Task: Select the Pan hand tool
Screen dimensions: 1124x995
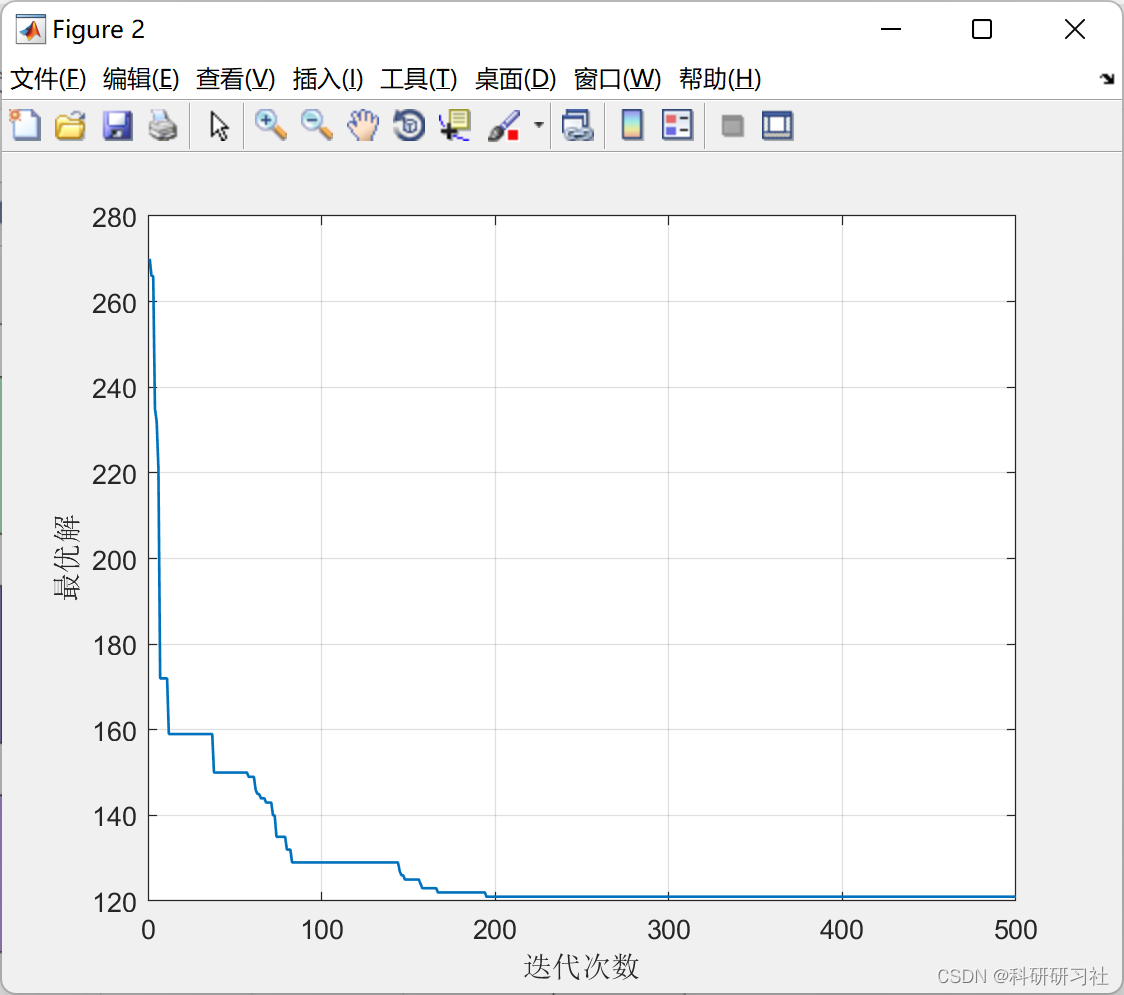Action: (x=363, y=125)
